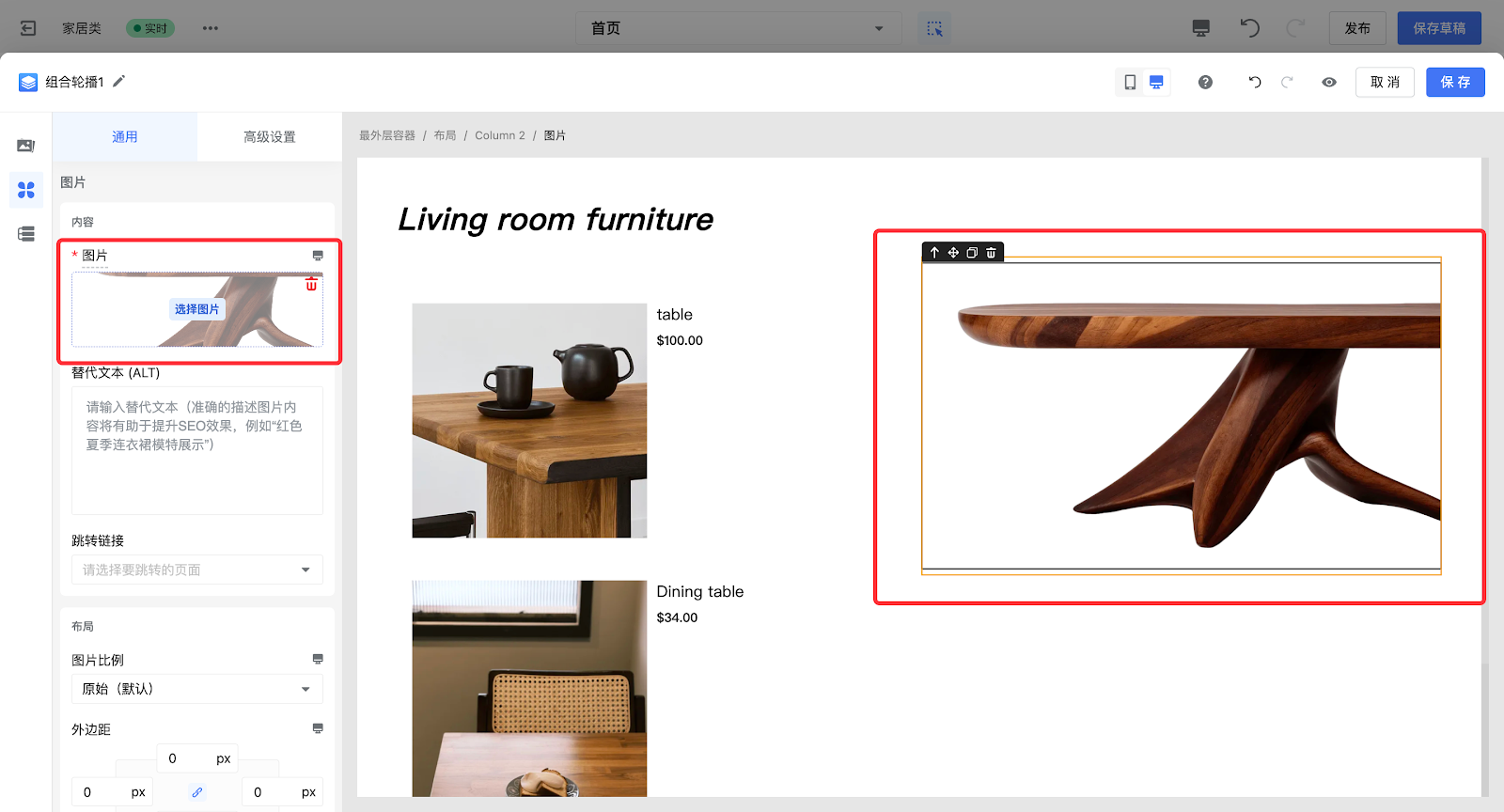Click the undo arrow in editor header
1504x812 pixels.
click(1255, 83)
